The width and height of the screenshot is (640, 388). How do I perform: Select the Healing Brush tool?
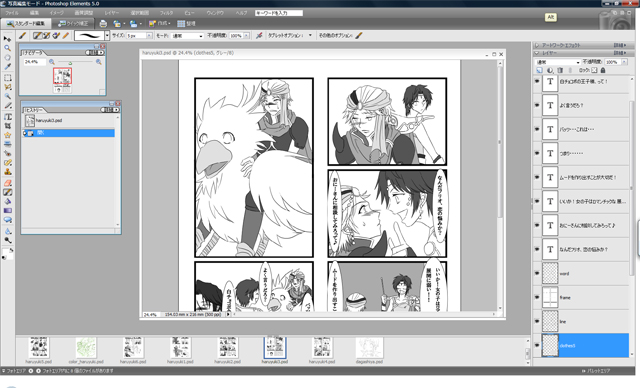7,163
